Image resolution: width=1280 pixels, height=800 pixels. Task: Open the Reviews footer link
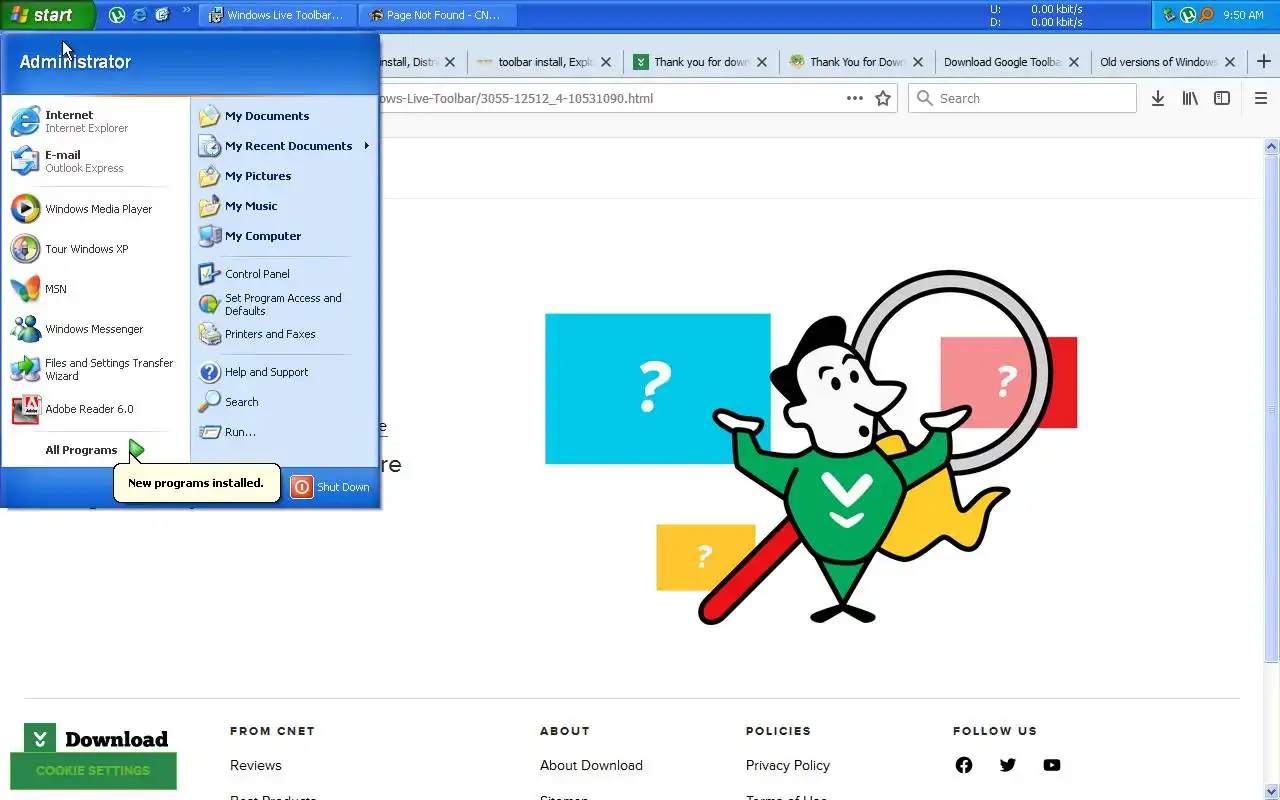point(256,765)
